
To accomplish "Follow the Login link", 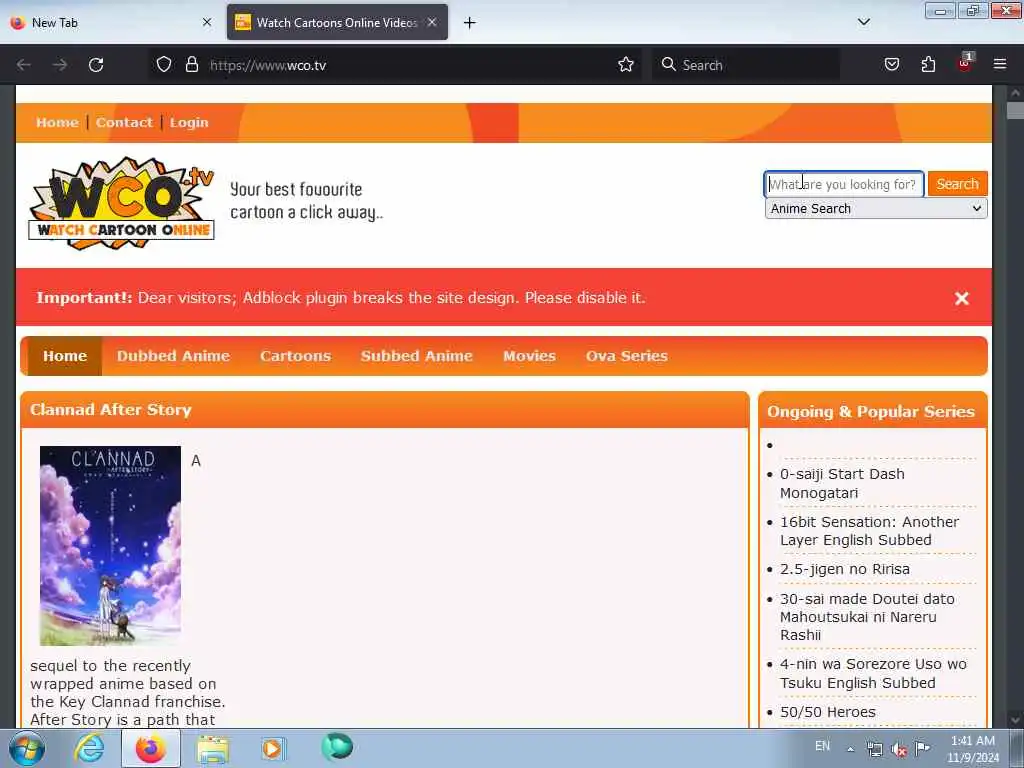I will click(x=189, y=123).
